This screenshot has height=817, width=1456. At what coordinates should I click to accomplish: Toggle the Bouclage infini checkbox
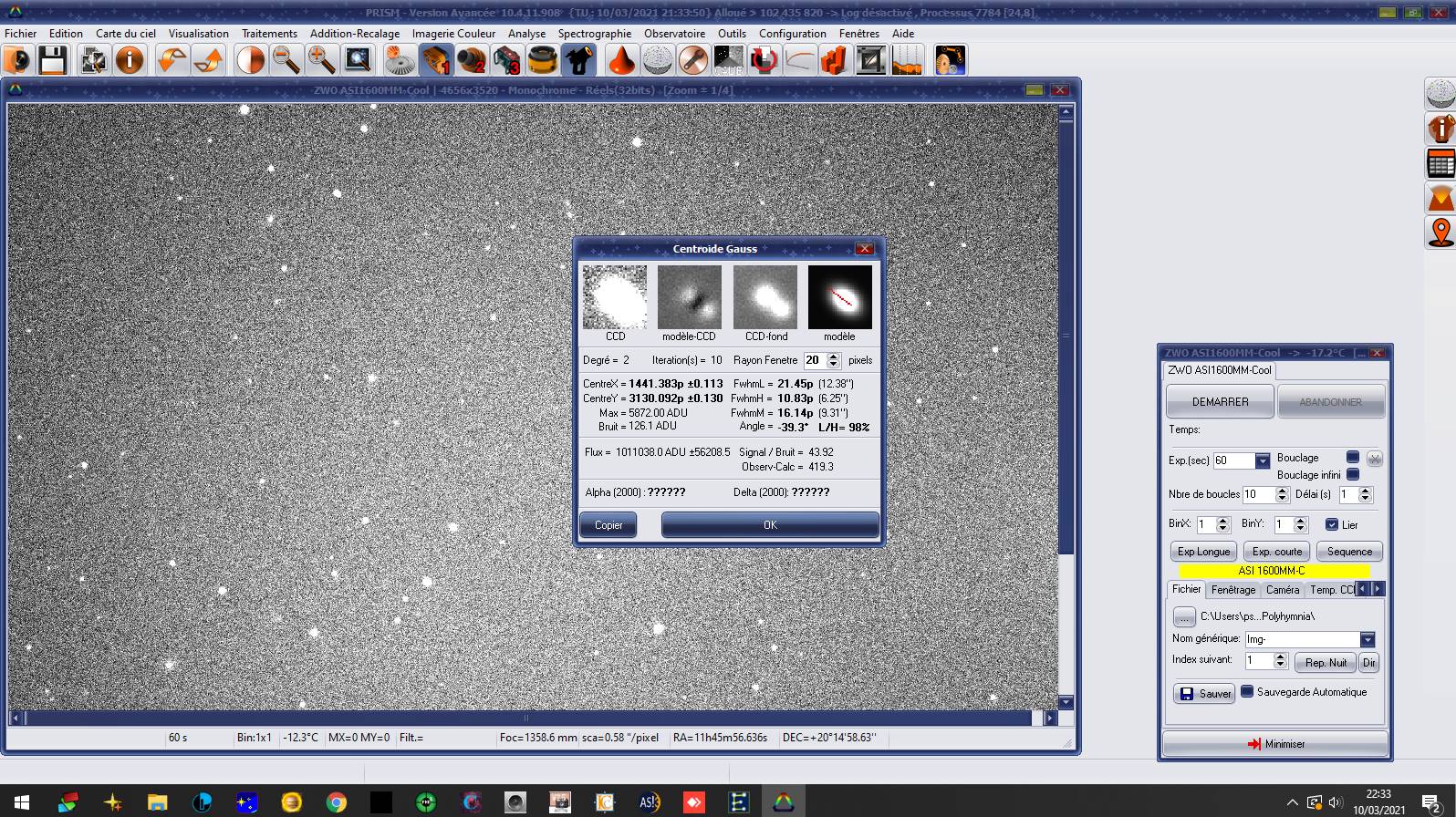1353,474
